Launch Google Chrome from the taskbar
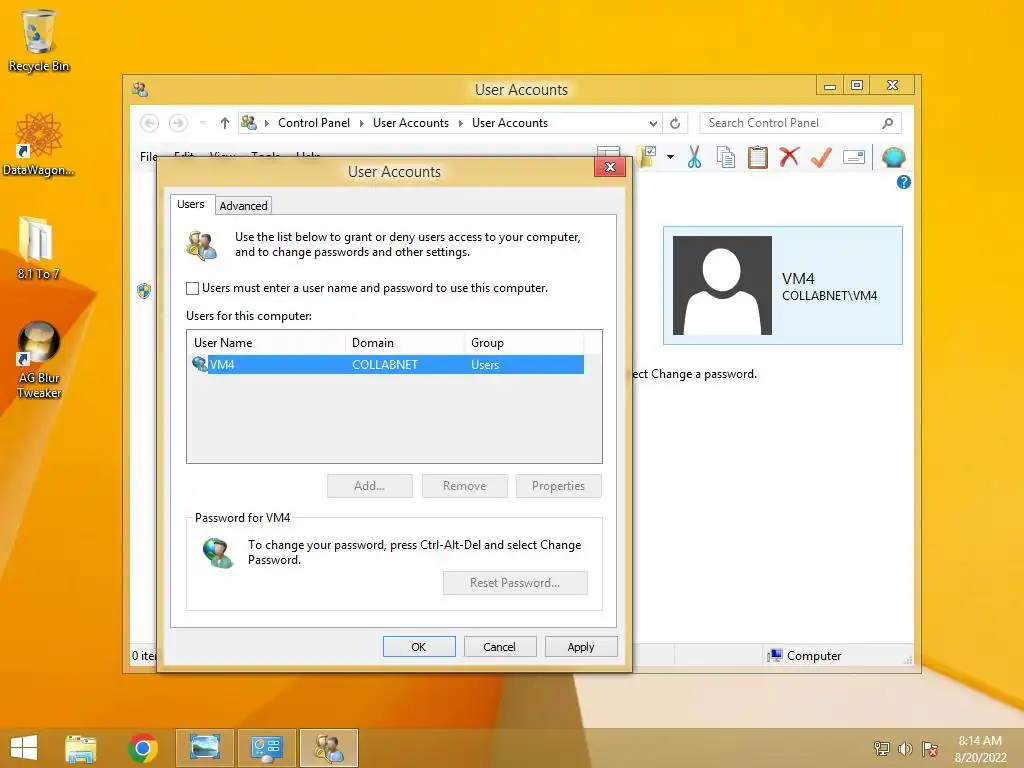The width and height of the screenshot is (1024, 768). click(142, 748)
